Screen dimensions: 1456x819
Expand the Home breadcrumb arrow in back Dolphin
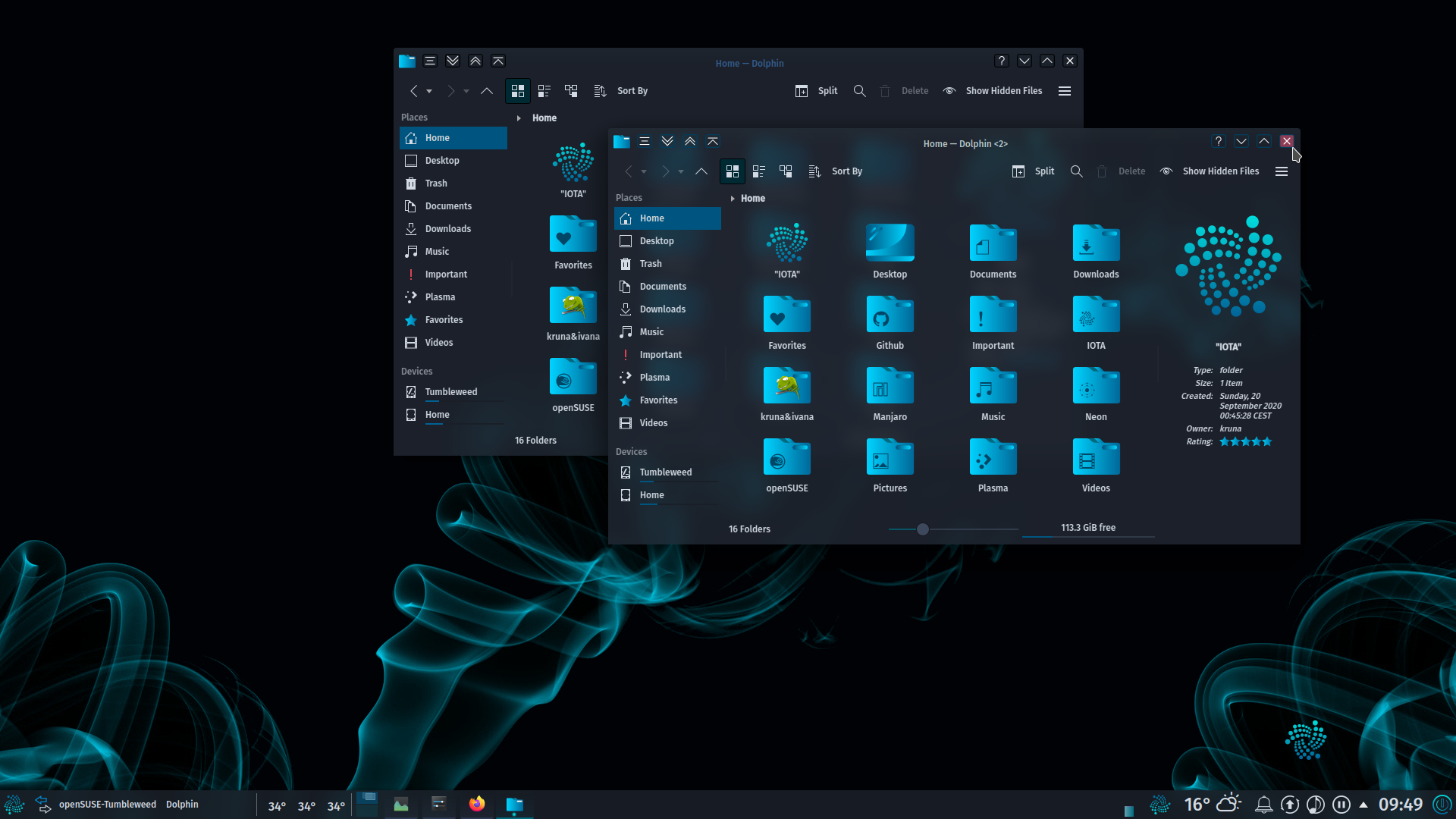coord(519,118)
